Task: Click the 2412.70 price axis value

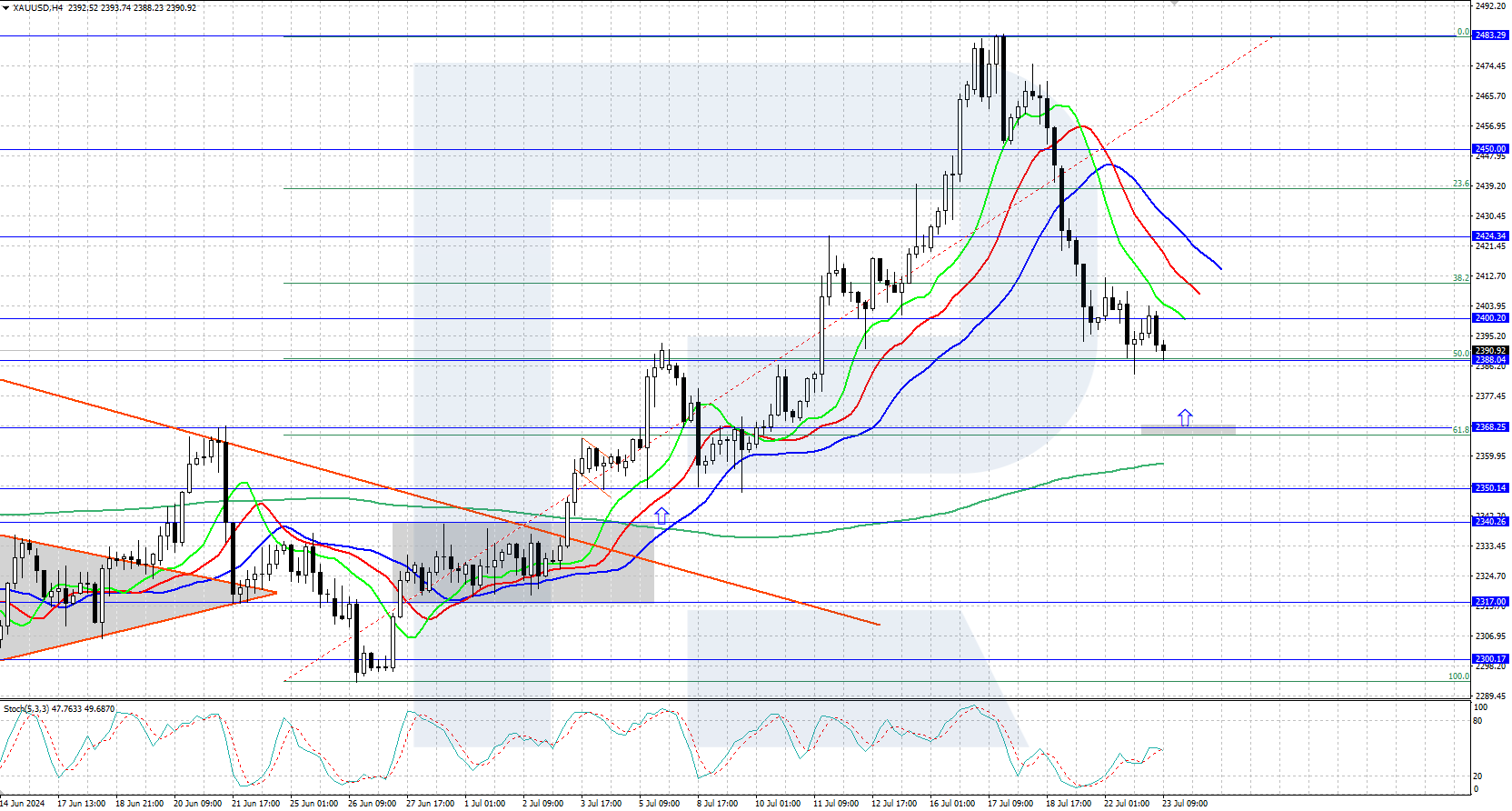Action: [1490, 276]
